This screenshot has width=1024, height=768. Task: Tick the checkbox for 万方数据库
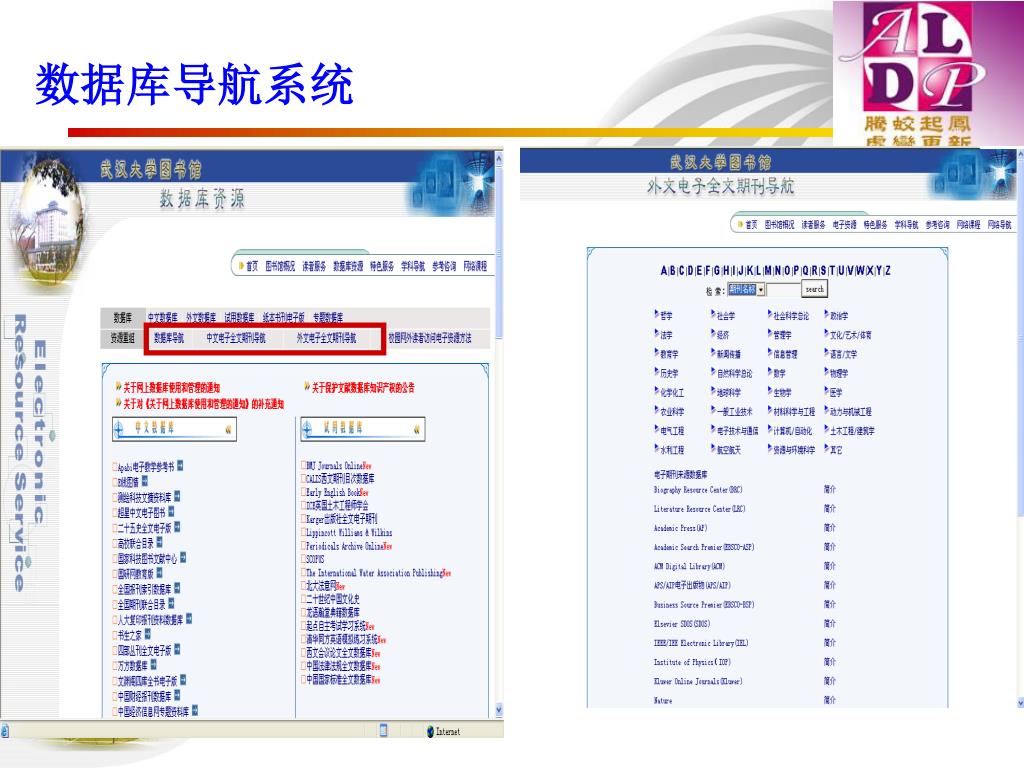[x=114, y=666]
